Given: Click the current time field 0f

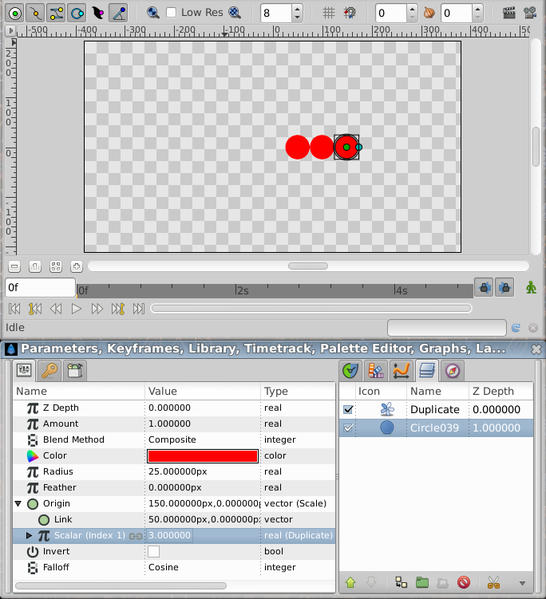Looking at the screenshot, I should click(x=40, y=287).
